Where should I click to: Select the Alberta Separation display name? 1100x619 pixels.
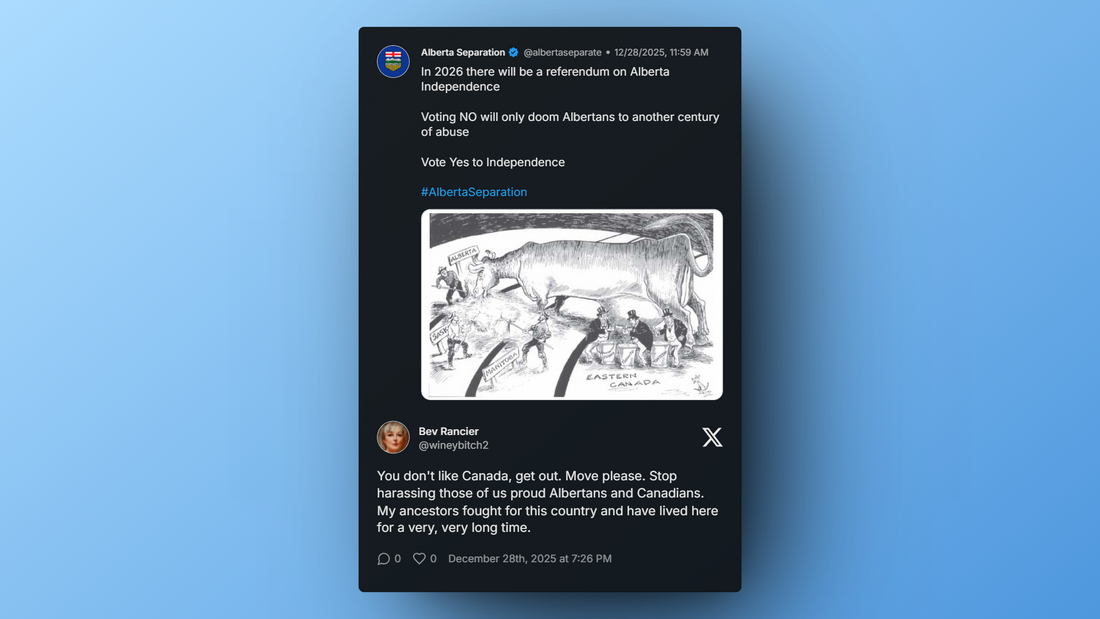pyautogui.click(x=463, y=53)
